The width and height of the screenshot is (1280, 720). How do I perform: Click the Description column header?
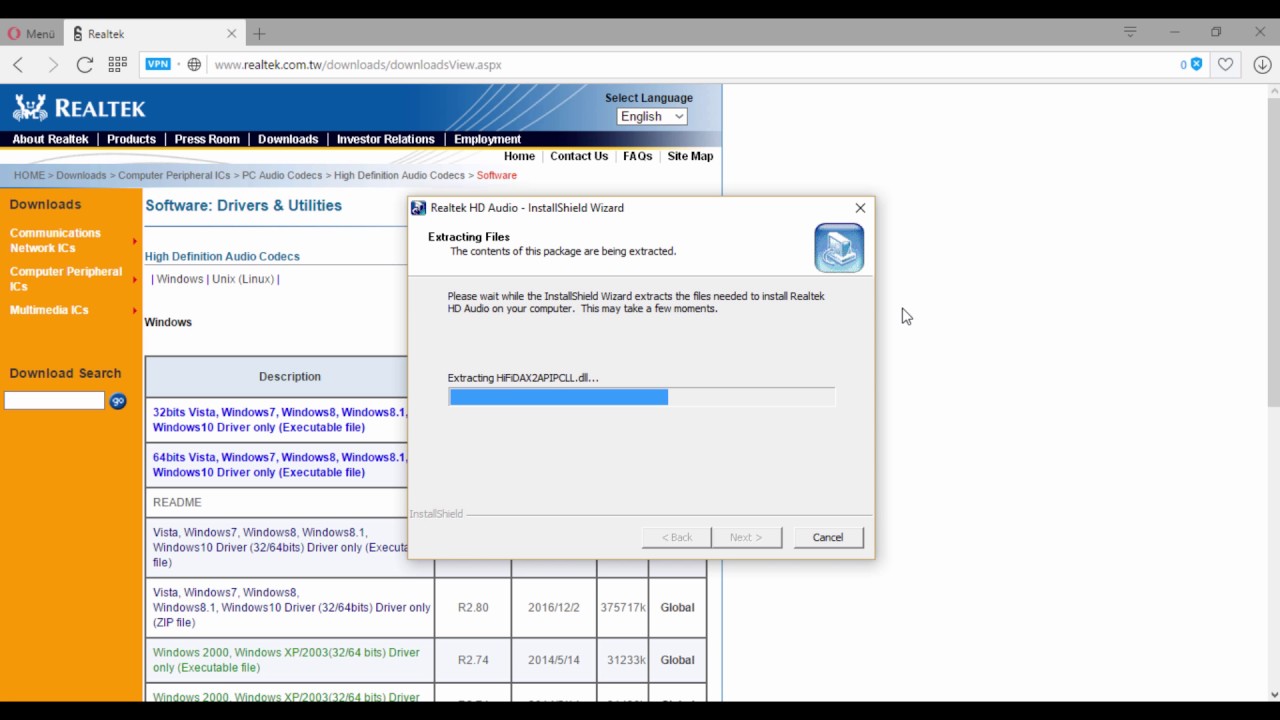pyautogui.click(x=290, y=377)
